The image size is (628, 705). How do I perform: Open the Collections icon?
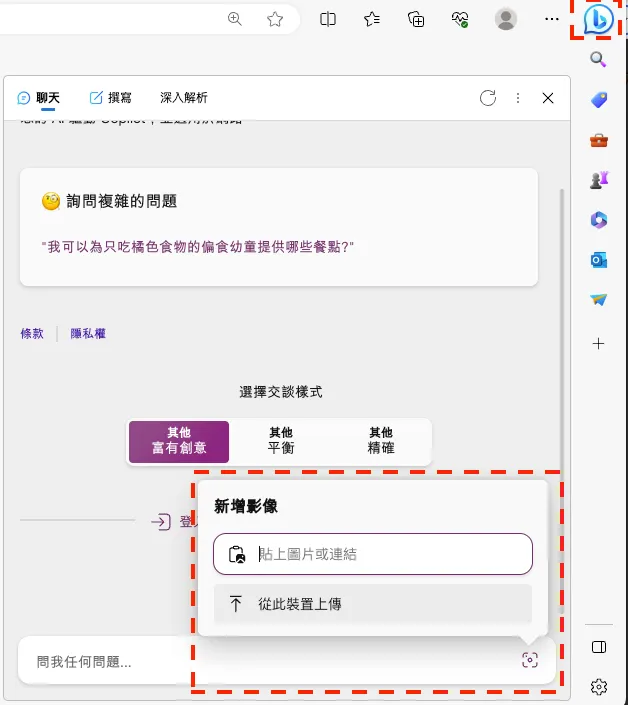tap(416, 19)
